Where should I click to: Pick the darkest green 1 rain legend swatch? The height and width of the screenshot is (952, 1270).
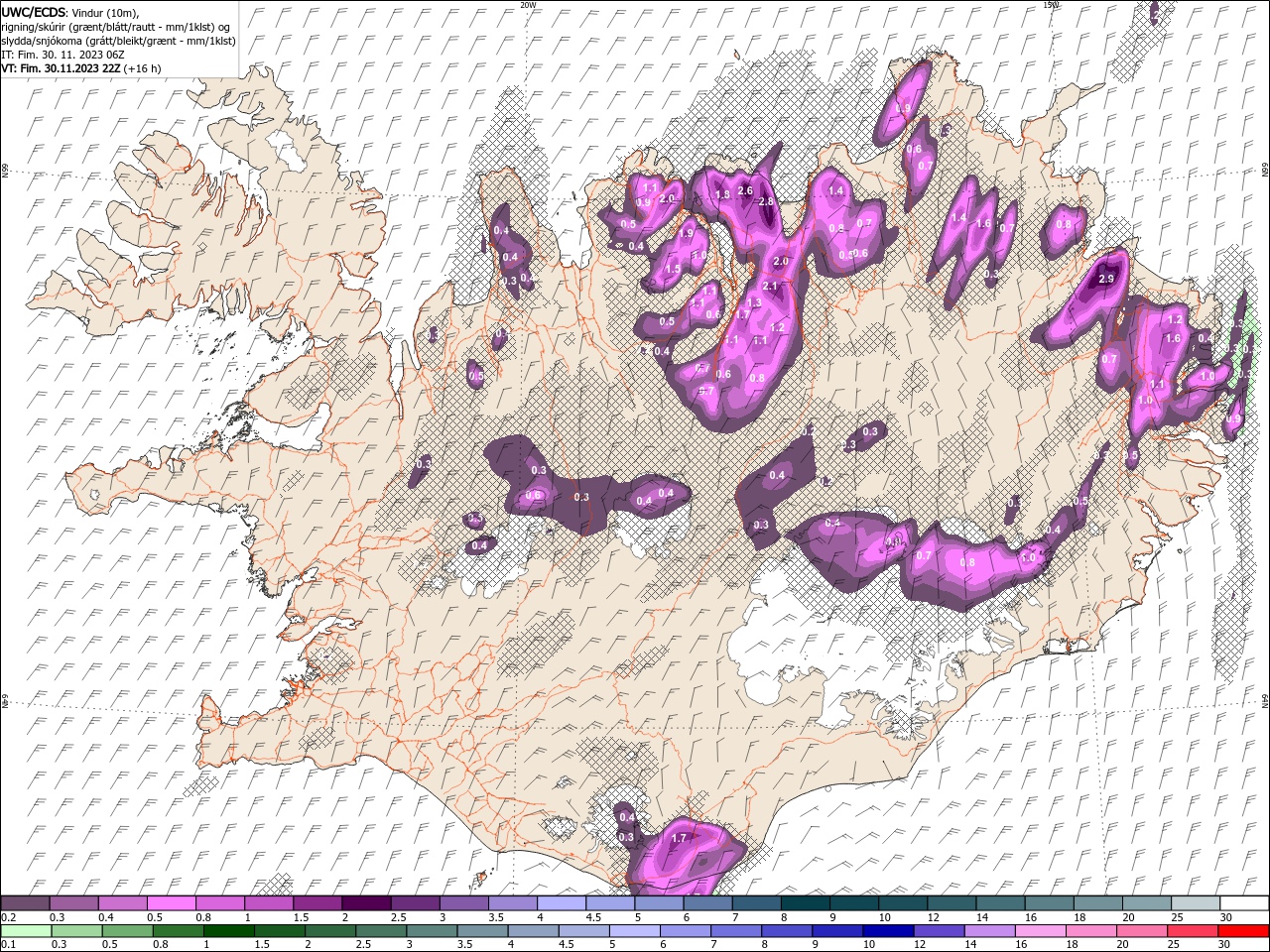(x=229, y=931)
